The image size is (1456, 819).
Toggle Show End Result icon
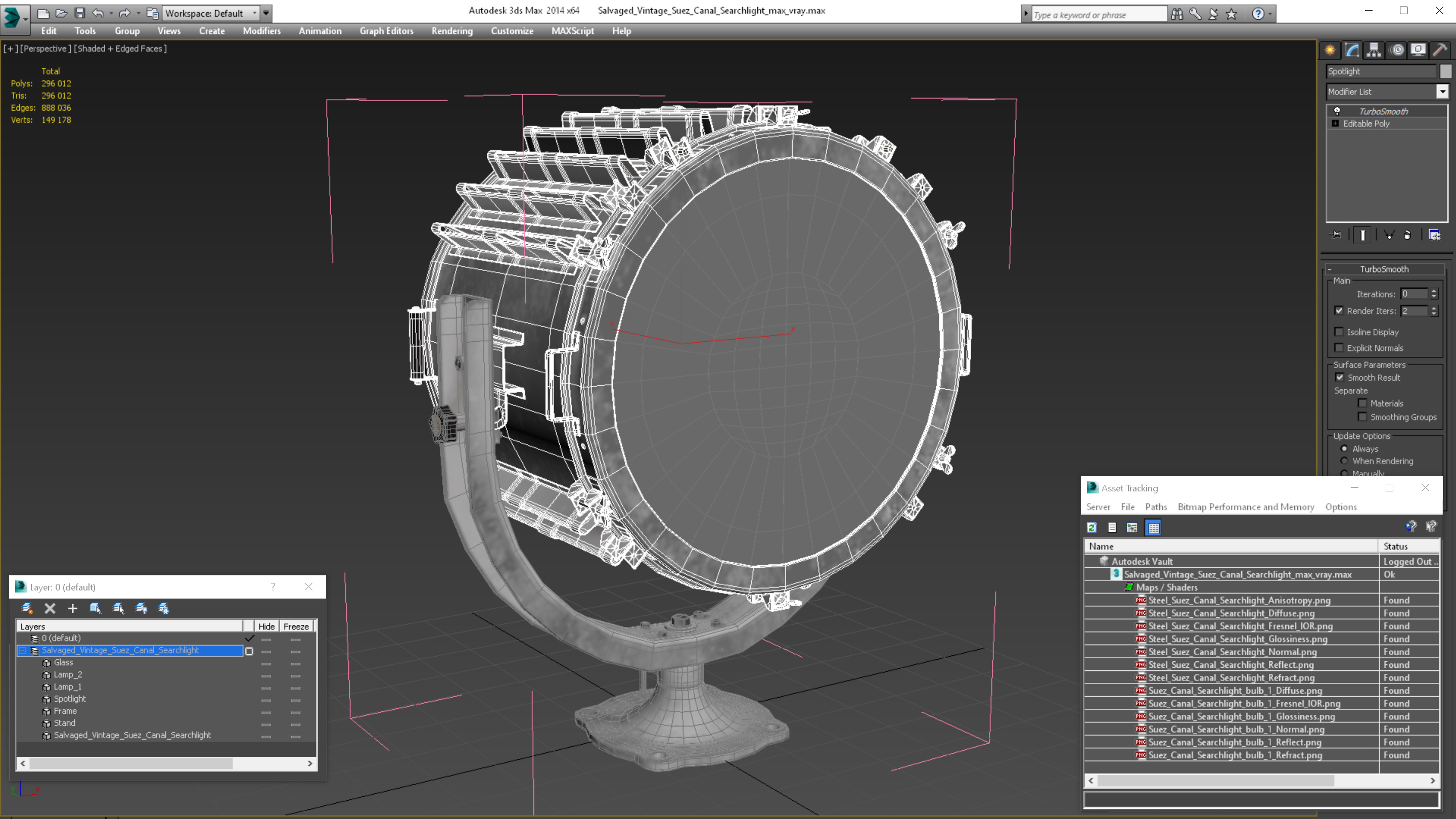click(x=1363, y=235)
